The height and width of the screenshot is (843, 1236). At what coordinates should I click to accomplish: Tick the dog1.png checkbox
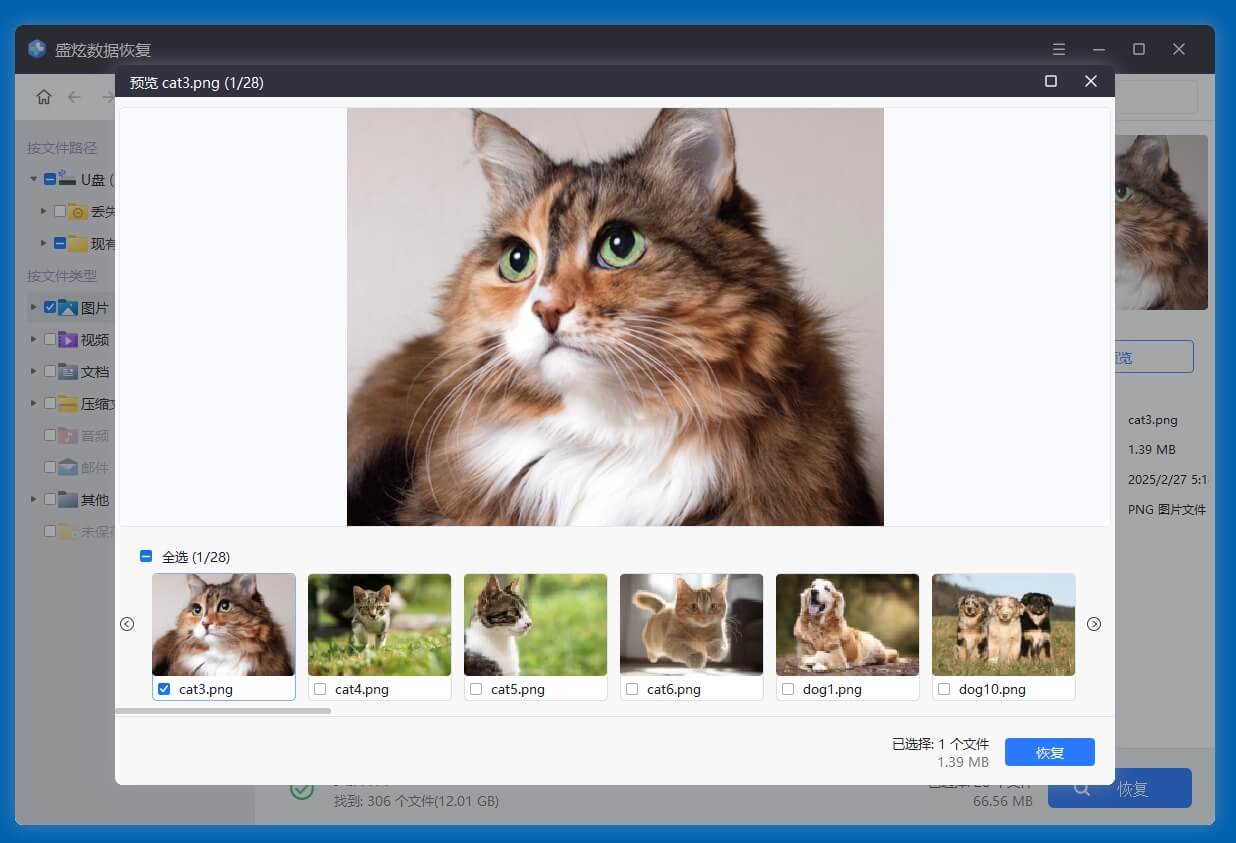pos(788,689)
